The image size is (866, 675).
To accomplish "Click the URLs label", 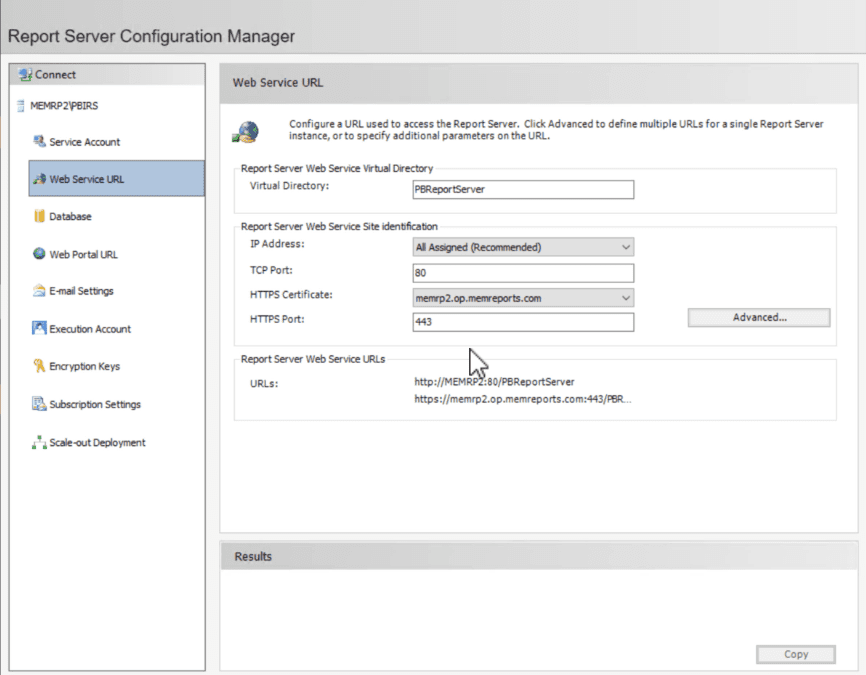I will click(x=264, y=384).
